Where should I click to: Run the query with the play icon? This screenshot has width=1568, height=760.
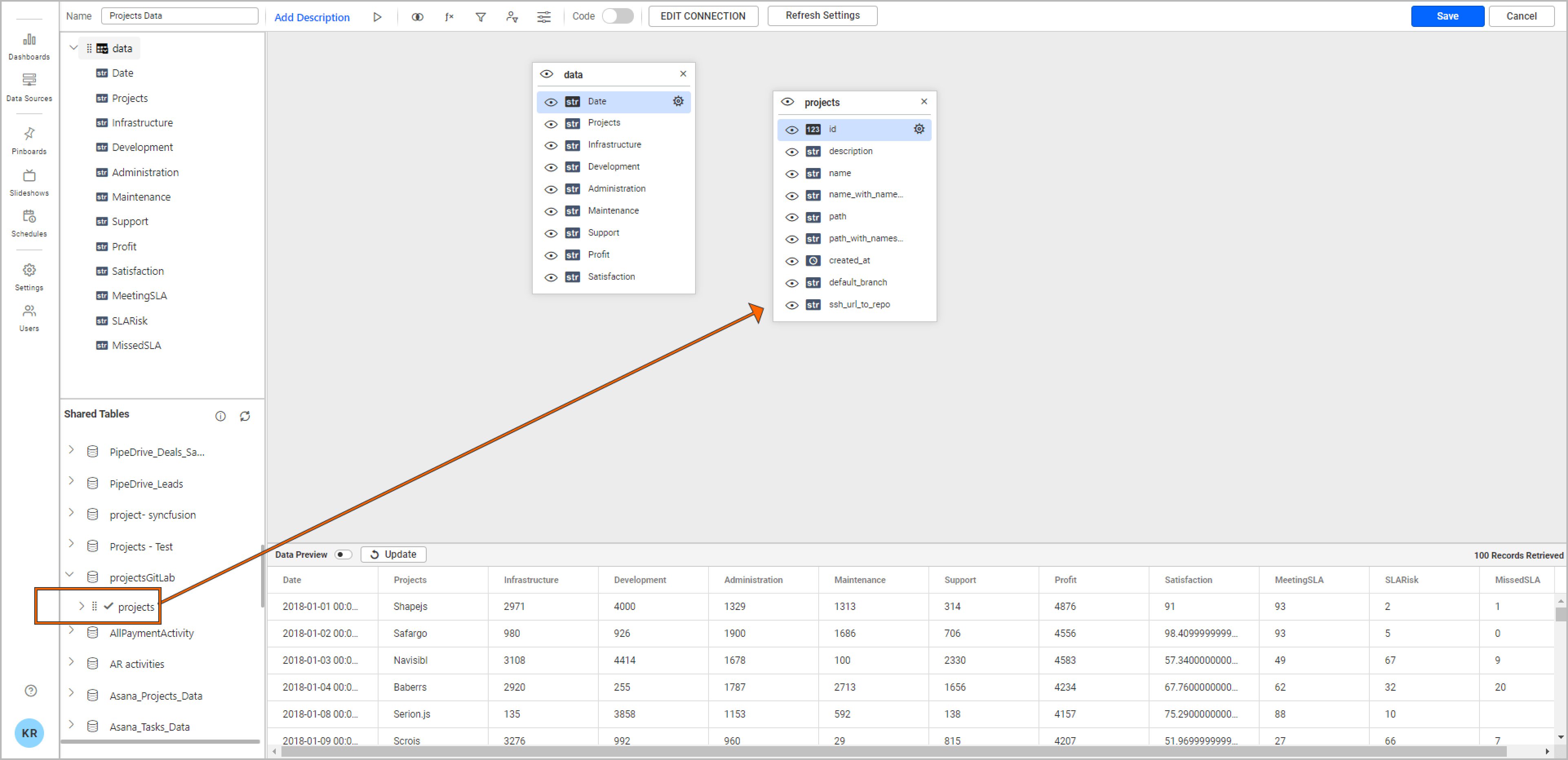(x=377, y=16)
